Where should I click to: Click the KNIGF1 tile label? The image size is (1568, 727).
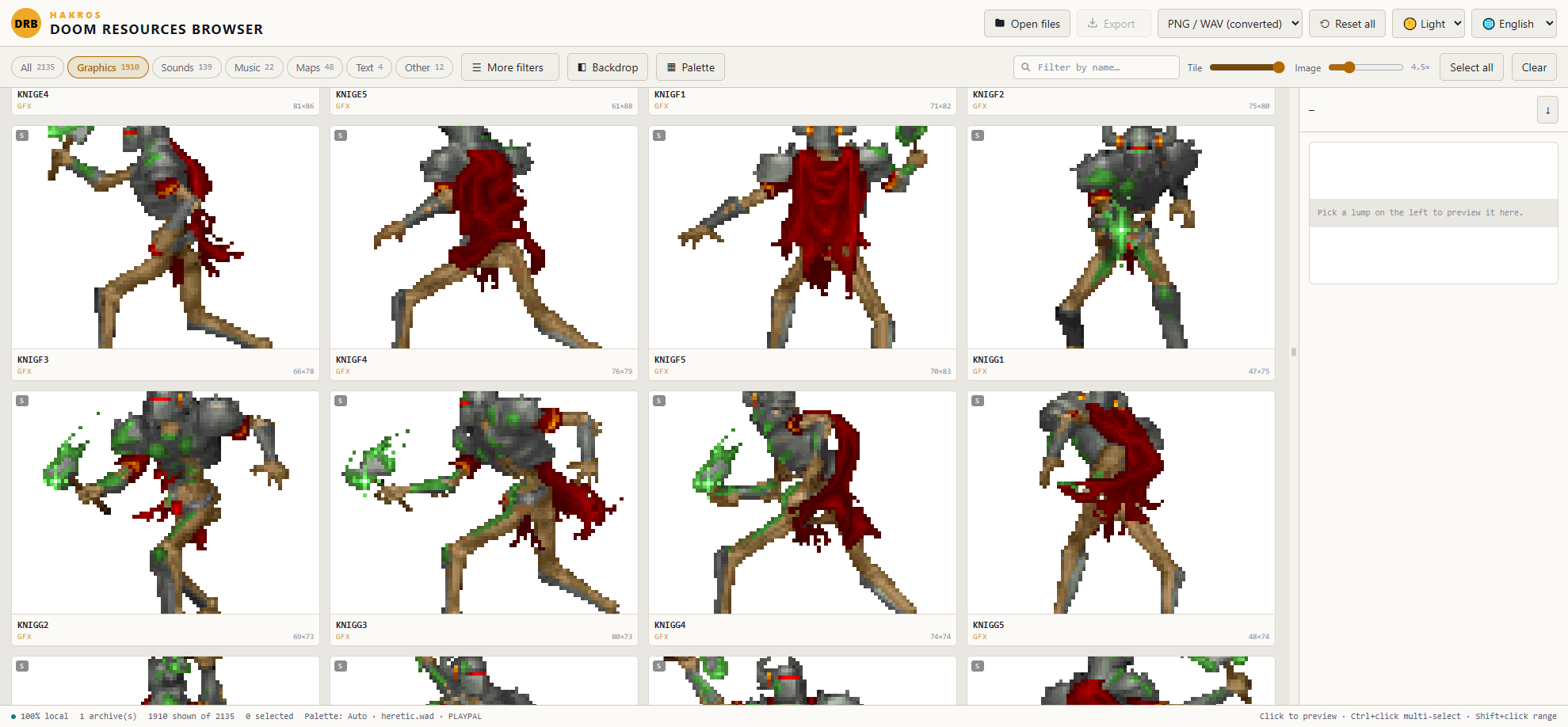point(670,94)
